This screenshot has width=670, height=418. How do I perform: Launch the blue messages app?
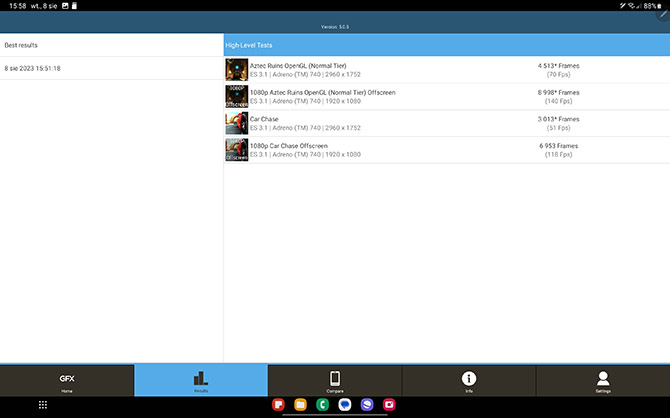click(x=345, y=404)
